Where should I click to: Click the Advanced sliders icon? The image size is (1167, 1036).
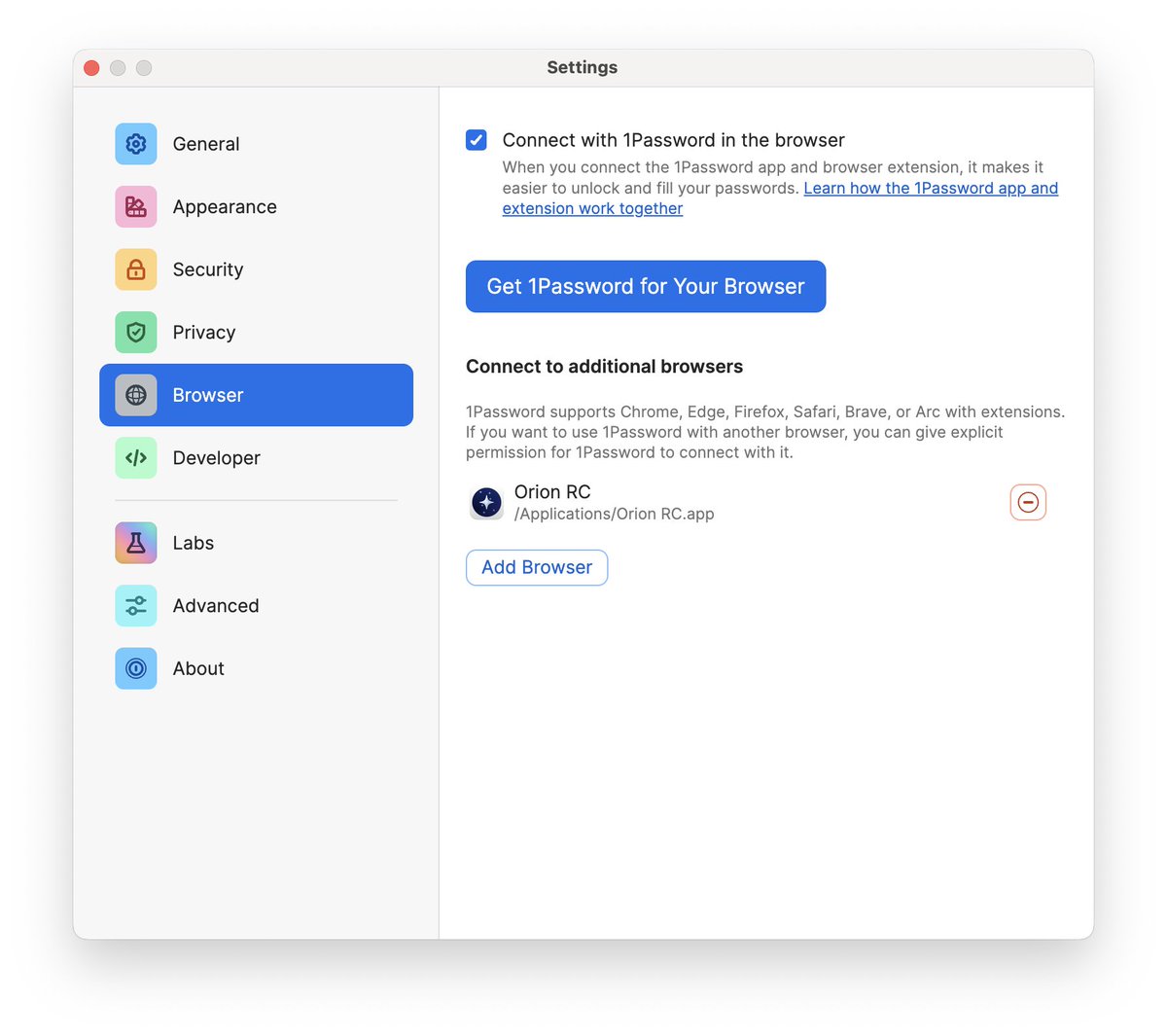point(136,606)
